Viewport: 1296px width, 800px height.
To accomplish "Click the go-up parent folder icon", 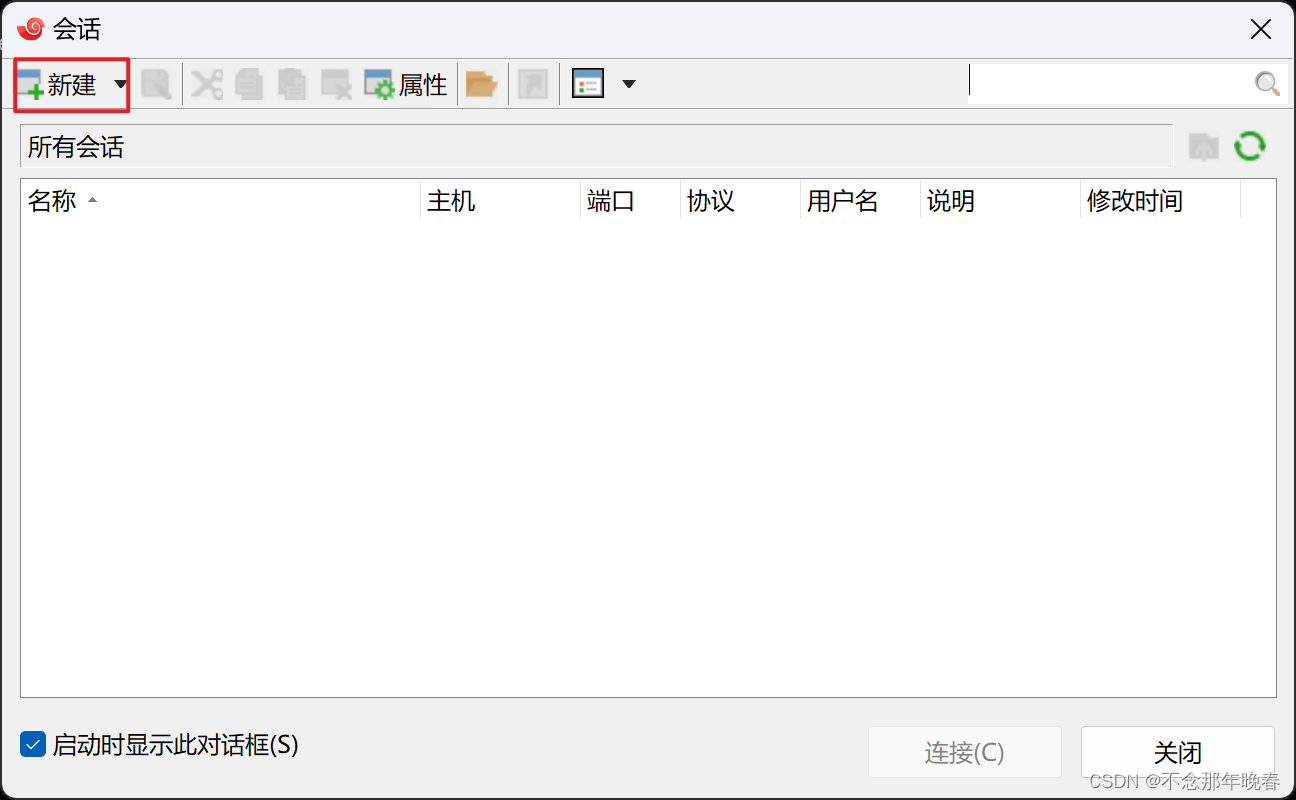I will click(x=1204, y=147).
